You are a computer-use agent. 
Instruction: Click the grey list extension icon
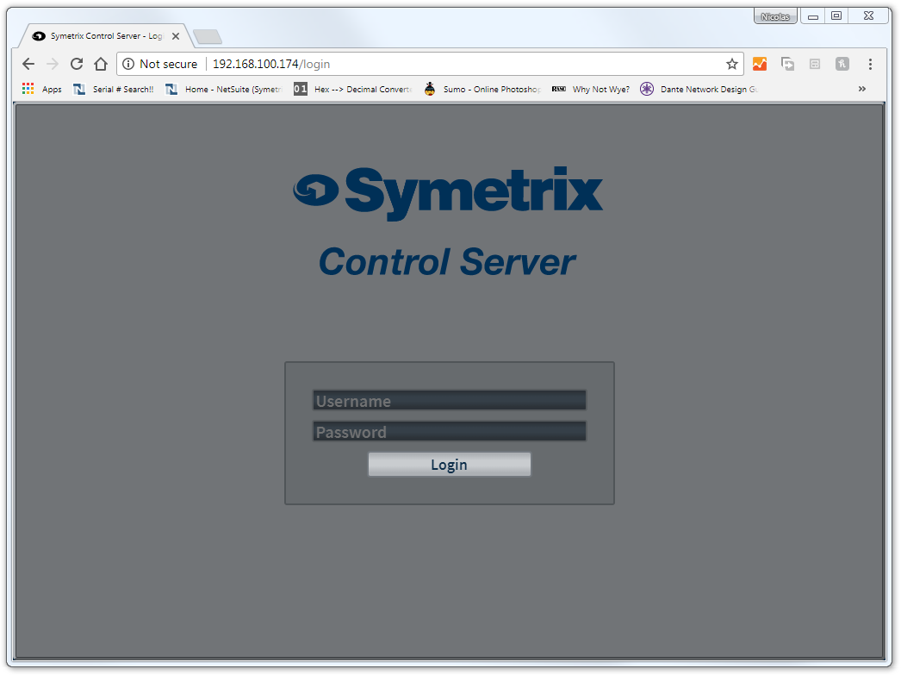pyautogui.click(x=815, y=64)
